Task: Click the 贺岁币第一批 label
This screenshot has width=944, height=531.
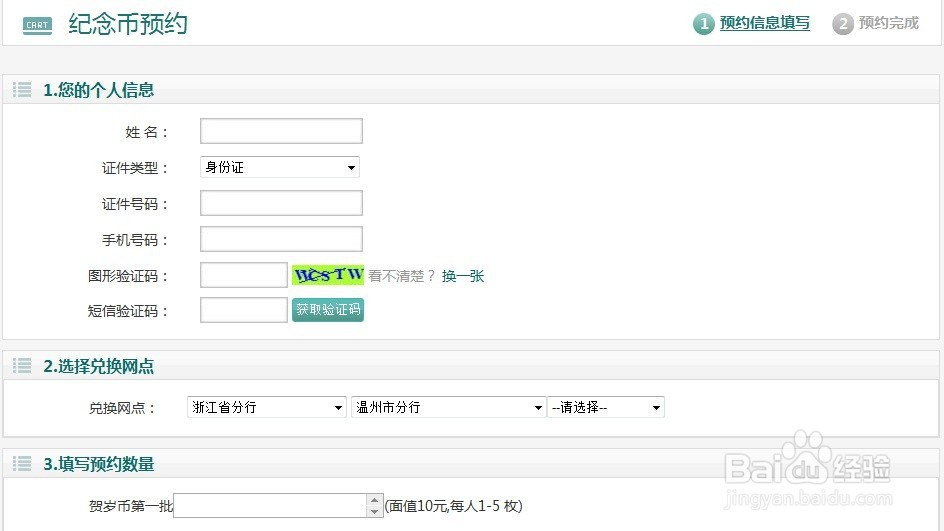Action: tap(131, 506)
